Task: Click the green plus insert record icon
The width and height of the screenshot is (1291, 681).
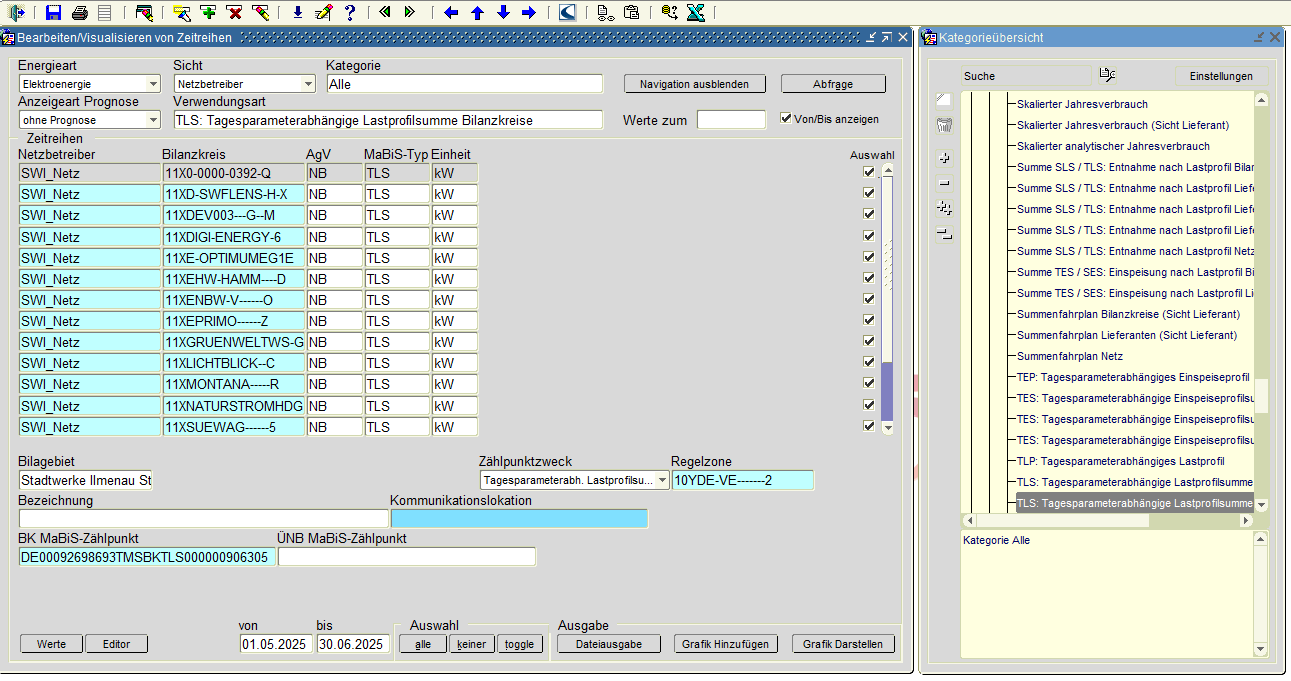Action: point(208,13)
